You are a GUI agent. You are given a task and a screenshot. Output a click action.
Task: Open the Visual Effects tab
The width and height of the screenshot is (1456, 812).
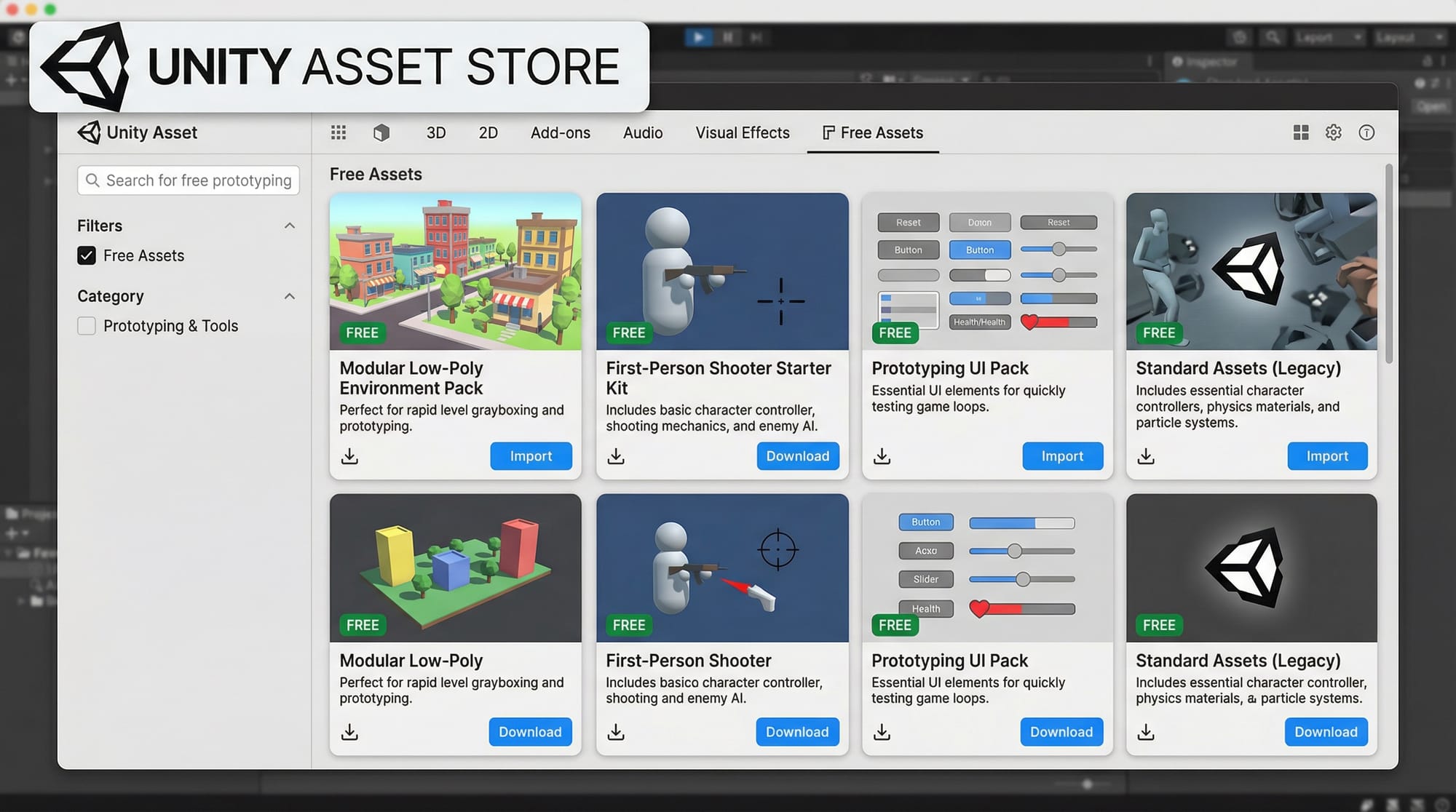coord(742,132)
